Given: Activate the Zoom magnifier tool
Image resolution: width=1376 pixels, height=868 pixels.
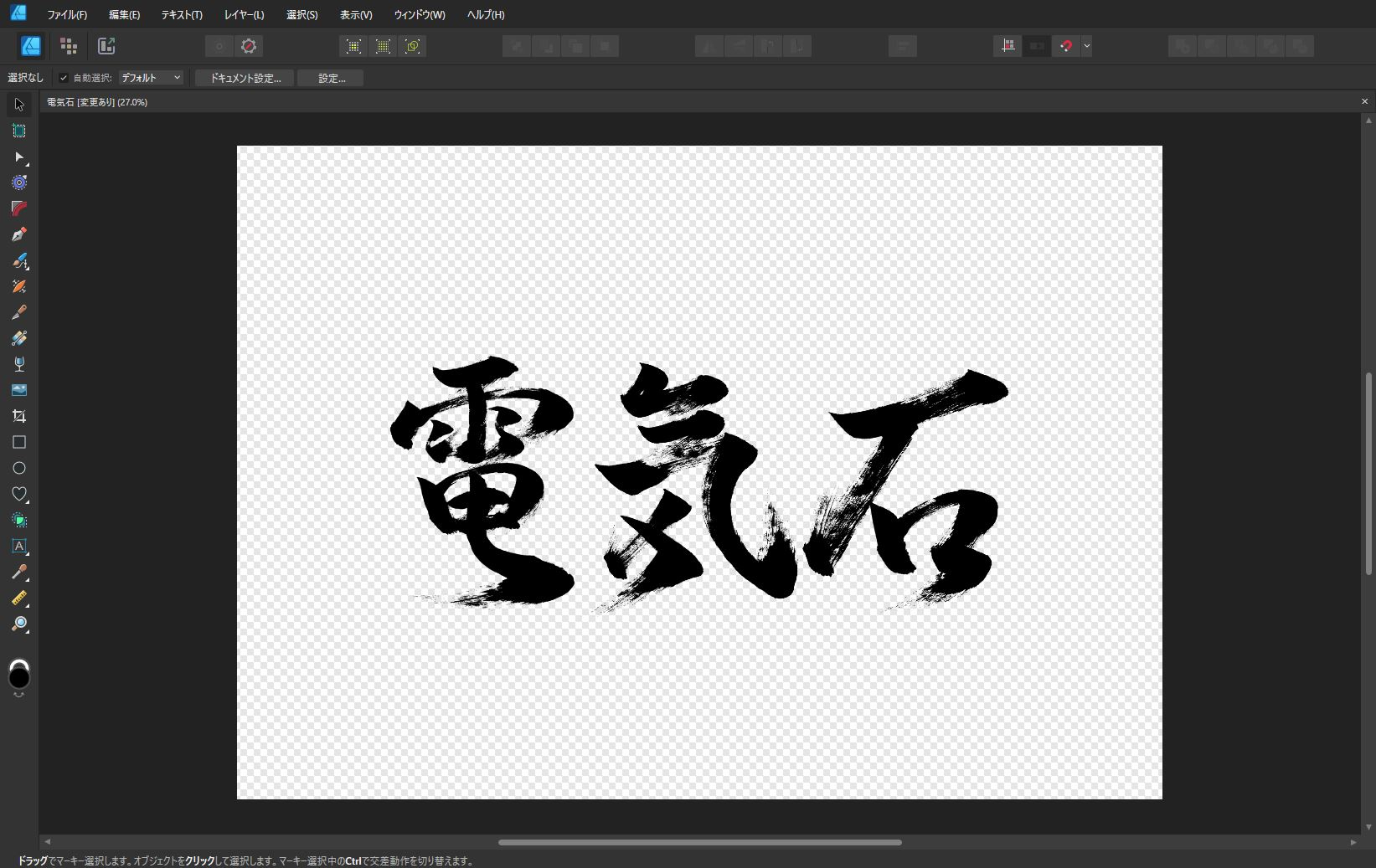Looking at the screenshot, I should tap(19, 624).
